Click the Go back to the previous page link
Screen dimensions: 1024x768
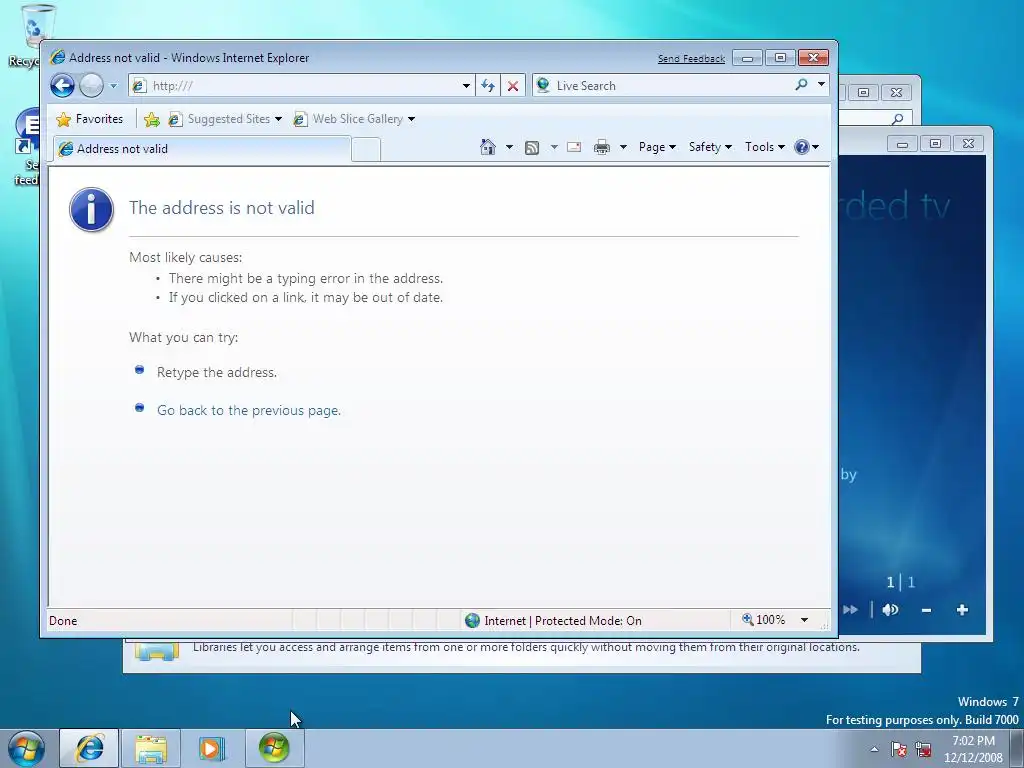point(249,410)
